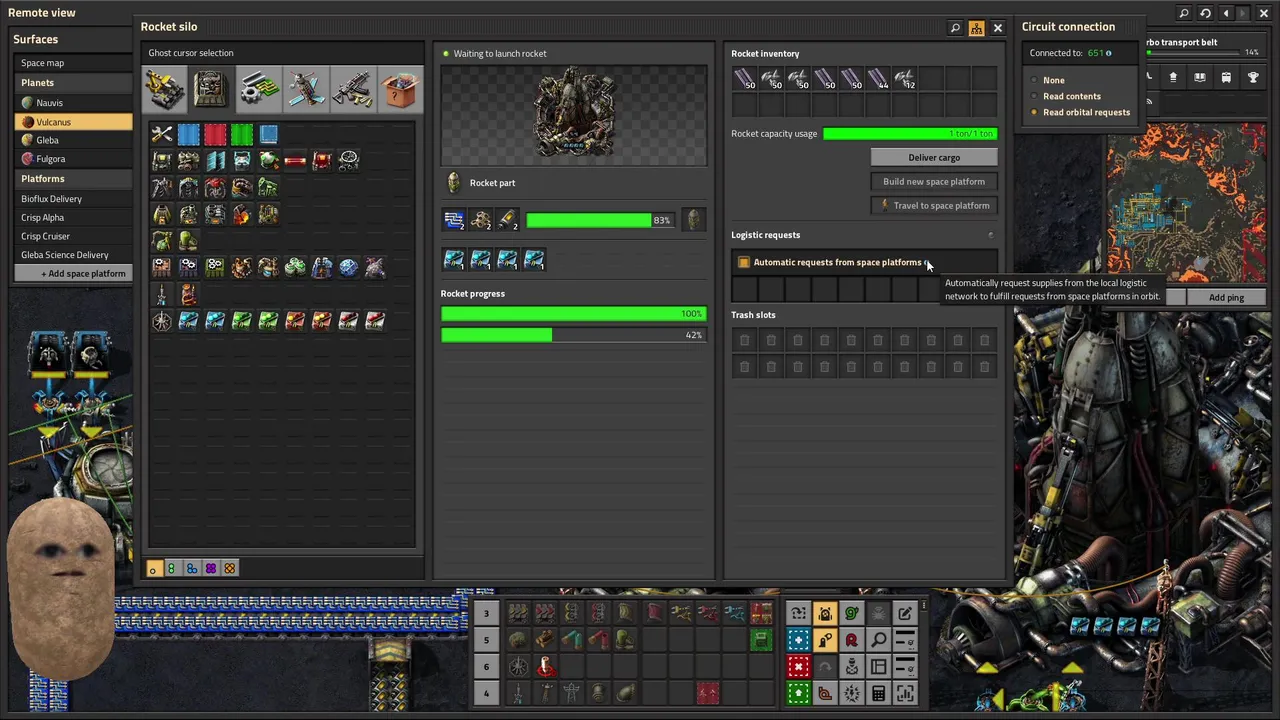Select Gleba in the Planets list
The image size is (1280, 720).
coord(72,140)
